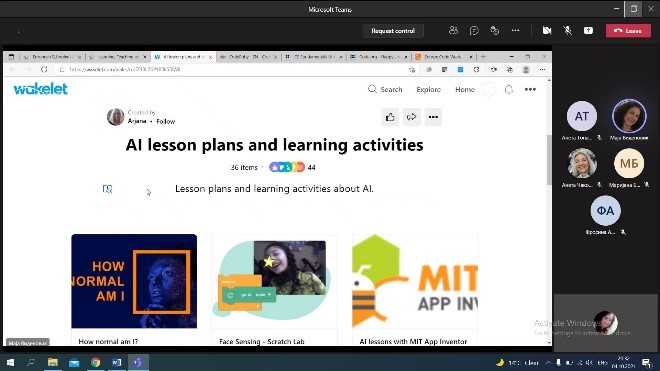660x371 pixels.
Task: Open Microsoft Word from taskbar
Action: 117,362
